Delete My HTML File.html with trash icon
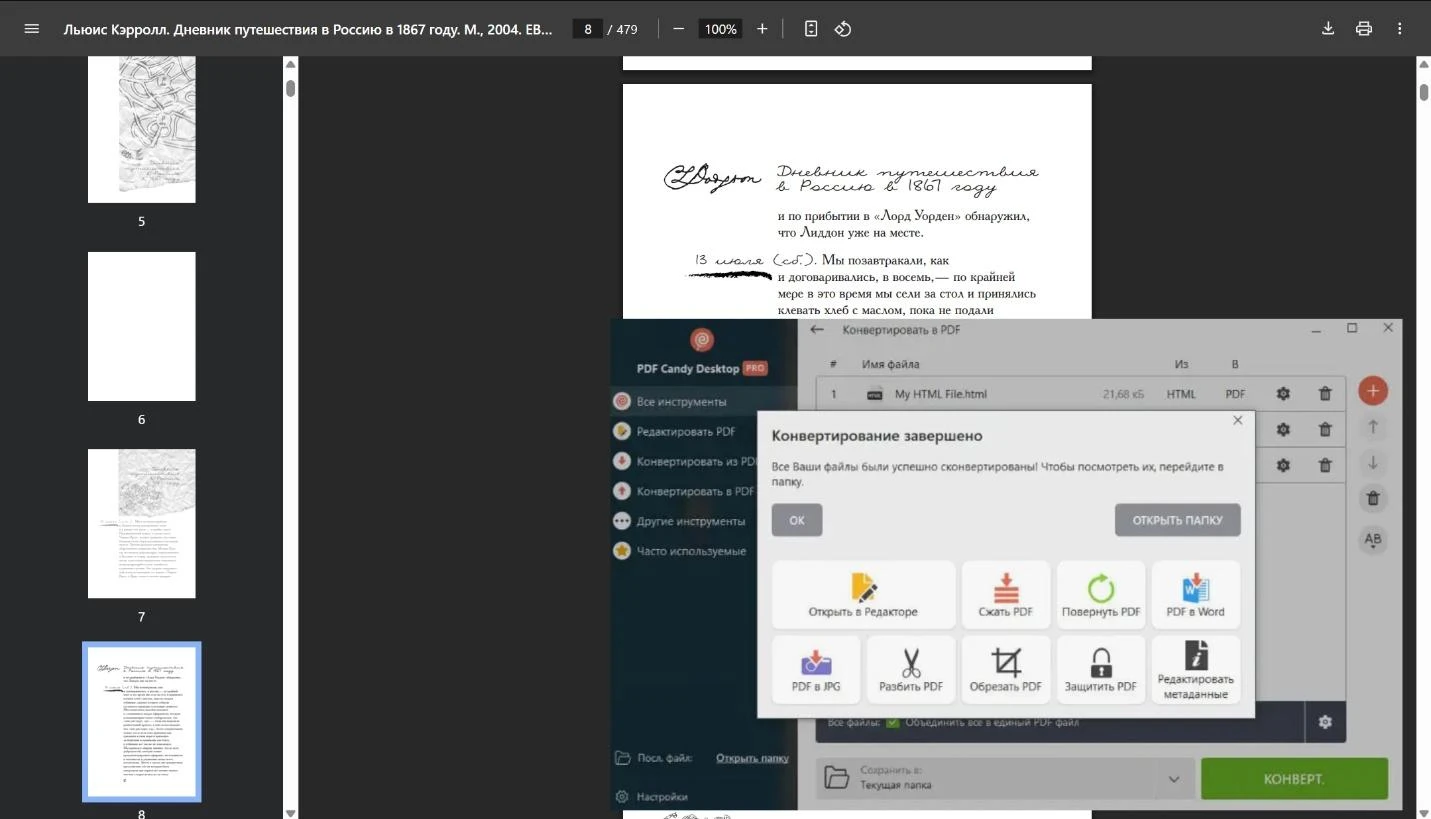The height and width of the screenshot is (819, 1431). coord(1325,394)
